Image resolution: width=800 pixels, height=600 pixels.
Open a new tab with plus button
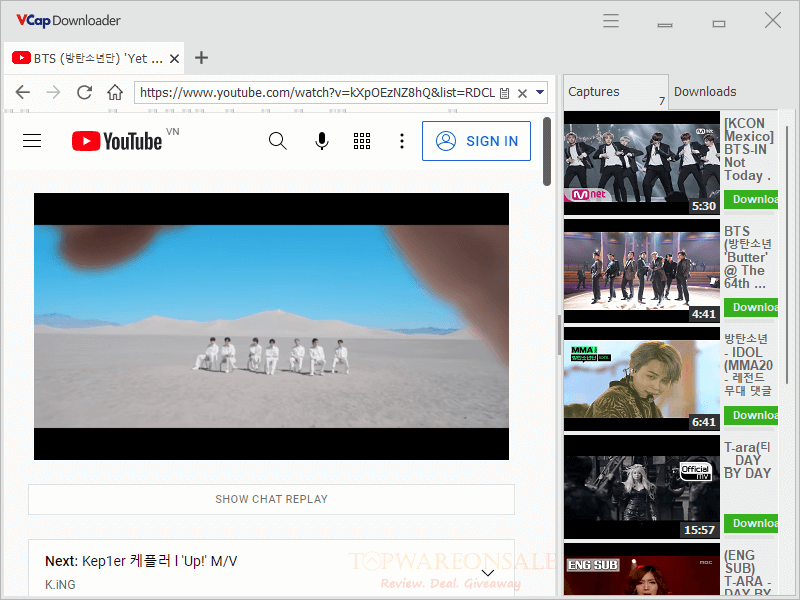pos(202,58)
